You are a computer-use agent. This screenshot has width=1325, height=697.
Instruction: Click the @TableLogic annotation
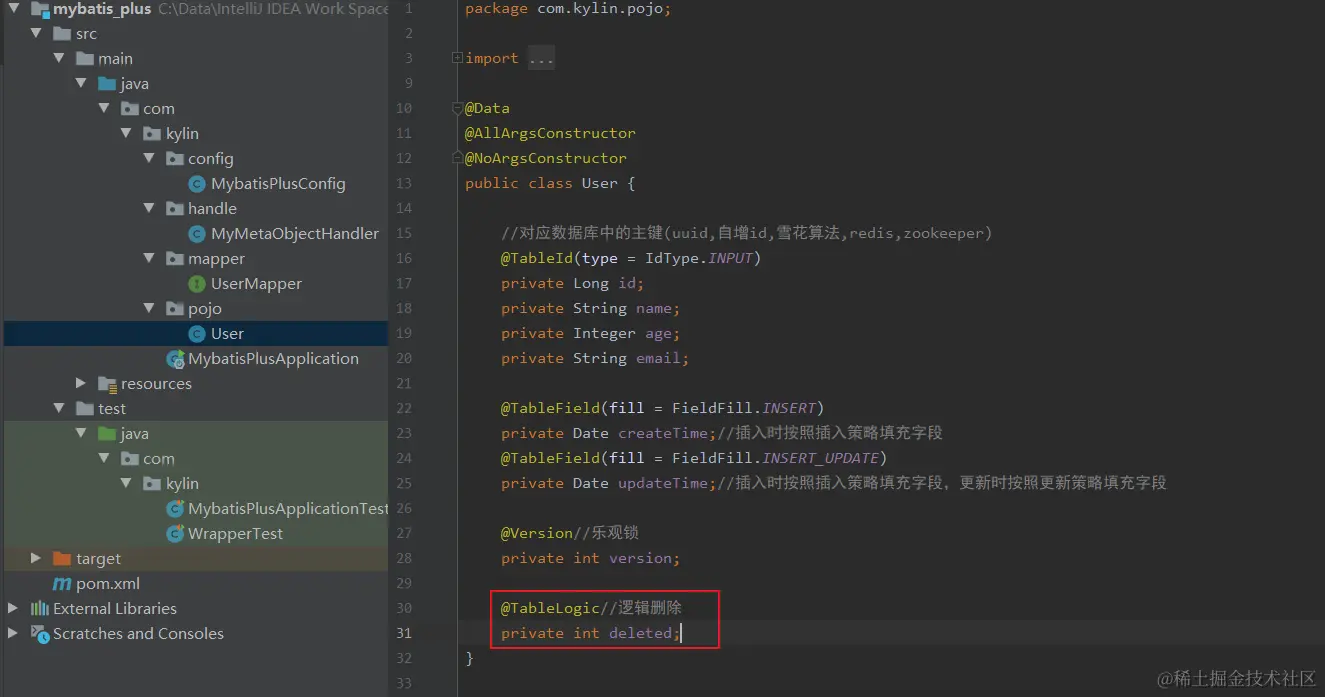(x=550, y=608)
